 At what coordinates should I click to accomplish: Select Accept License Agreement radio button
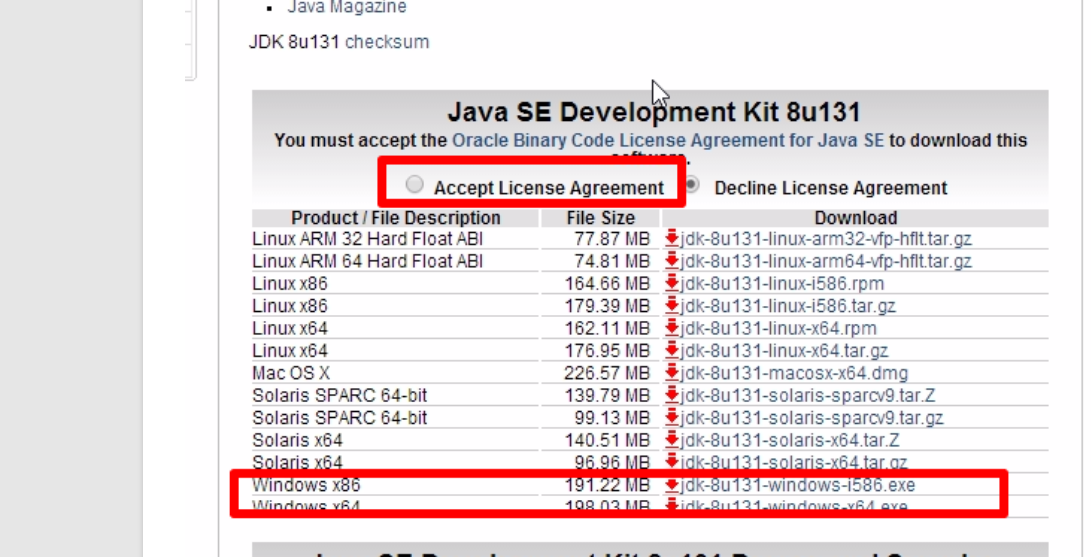tap(415, 184)
